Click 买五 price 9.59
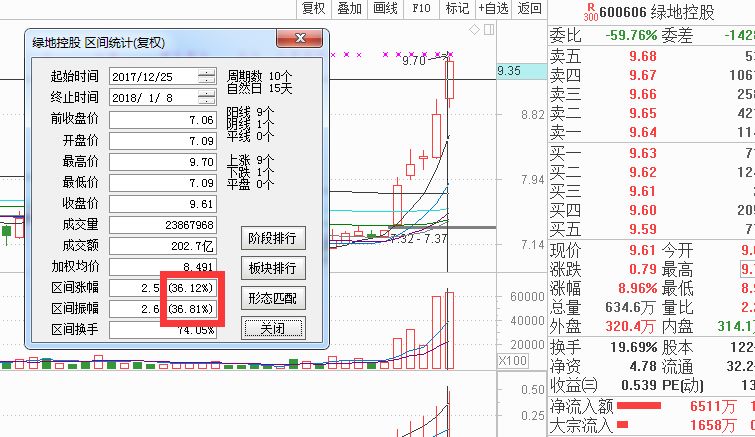755x437 pixels. [x=643, y=229]
